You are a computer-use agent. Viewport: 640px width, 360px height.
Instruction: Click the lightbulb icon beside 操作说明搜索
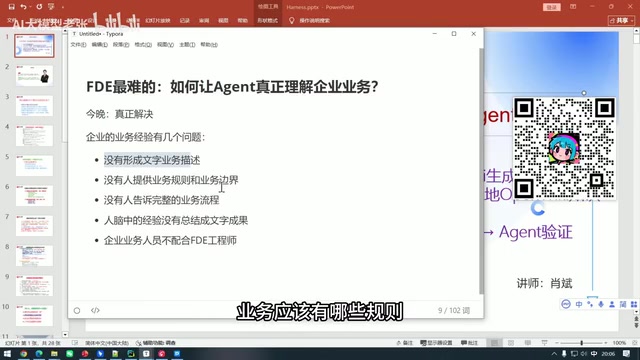click(x=291, y=20)
